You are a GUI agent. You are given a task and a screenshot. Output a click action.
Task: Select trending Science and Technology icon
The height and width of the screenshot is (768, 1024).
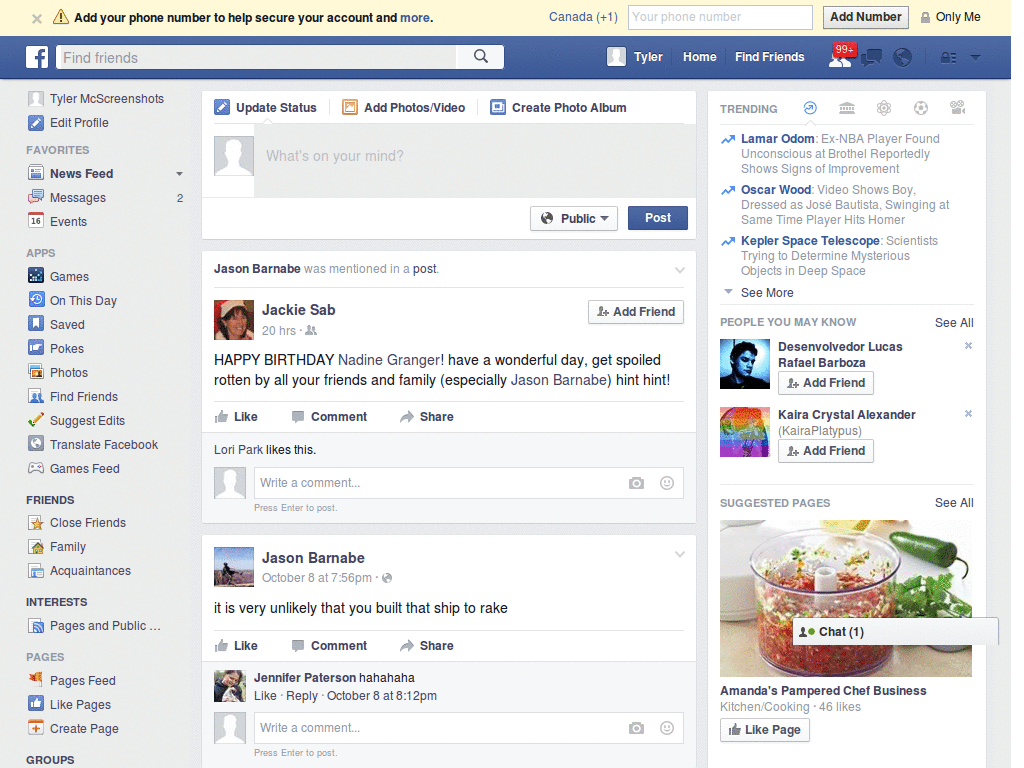tap(884, 108)
